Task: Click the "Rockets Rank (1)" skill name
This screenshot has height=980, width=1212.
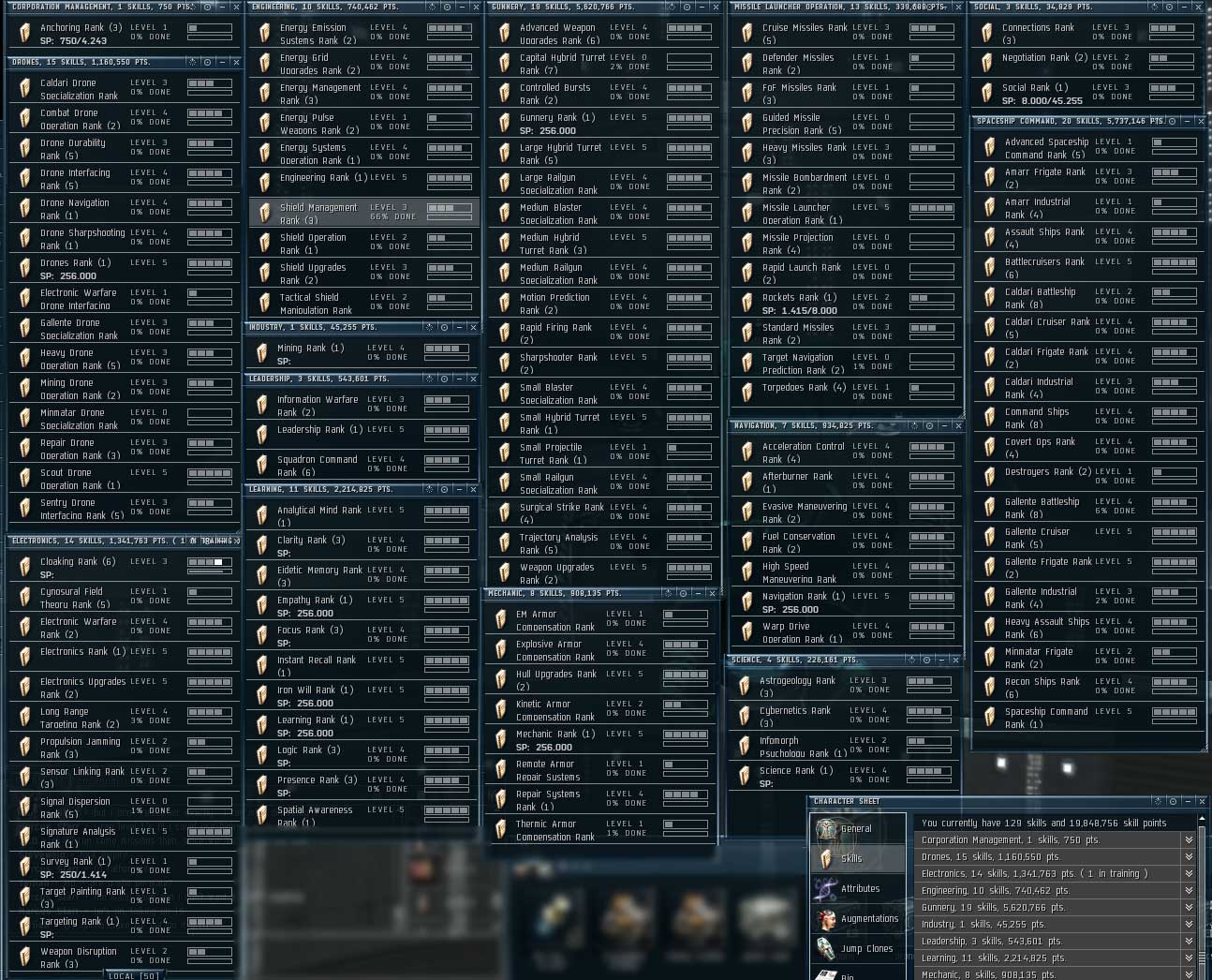Action: 799,297
